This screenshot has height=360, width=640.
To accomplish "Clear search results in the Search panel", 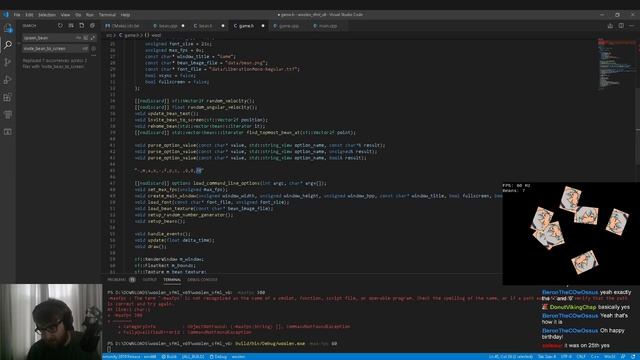I will 71,25.
